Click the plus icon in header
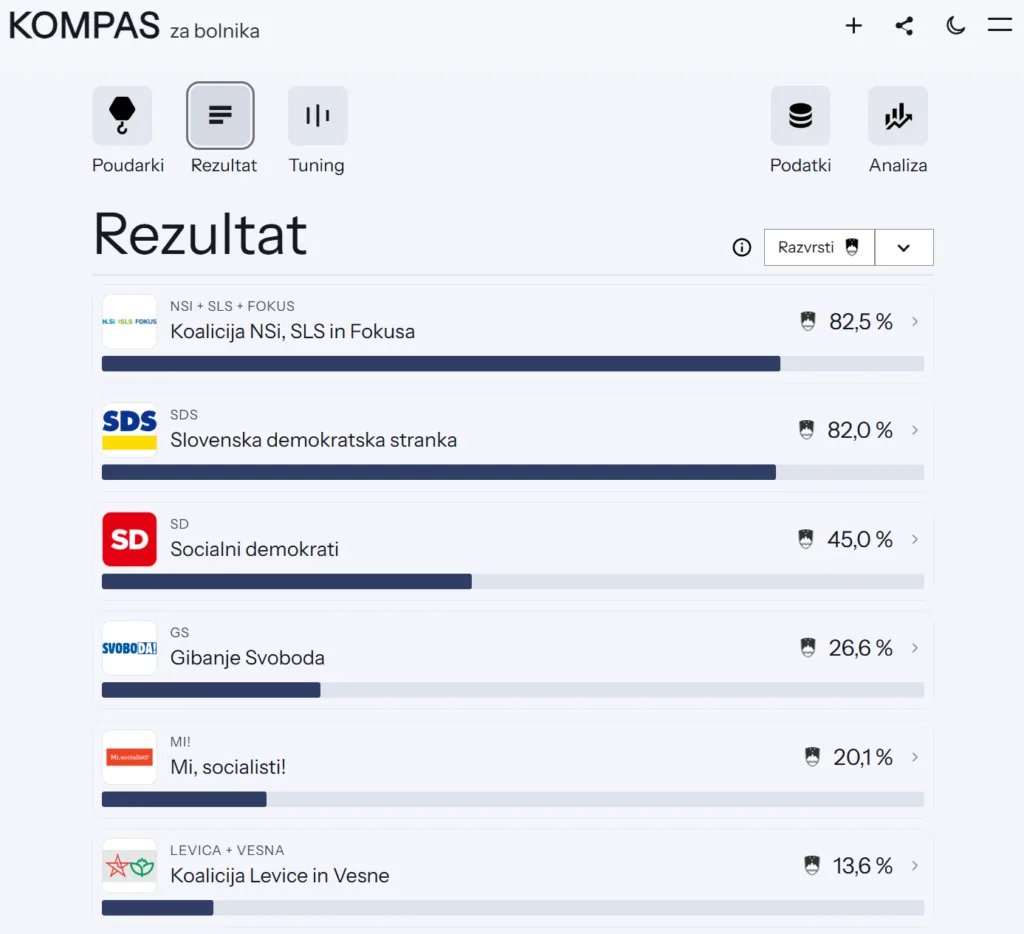 click(853, 26)
